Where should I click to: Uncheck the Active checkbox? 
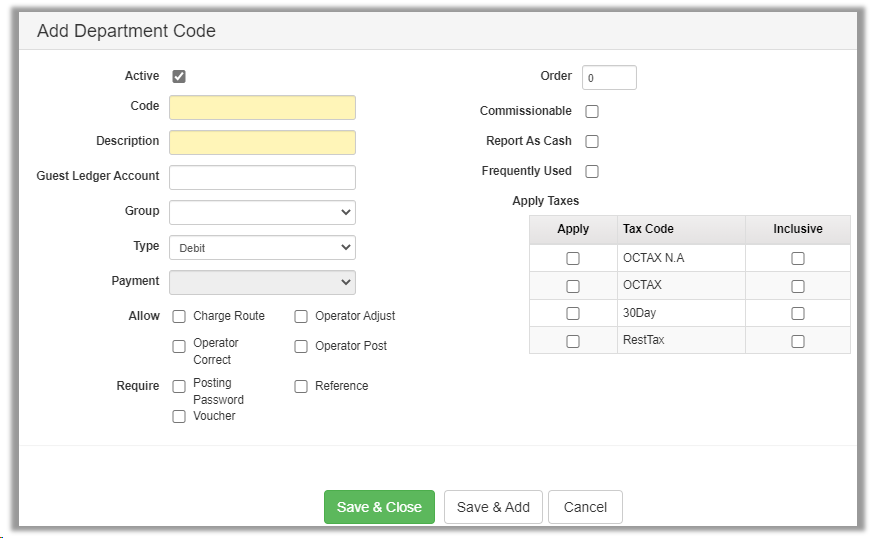[x=179, y=76]
